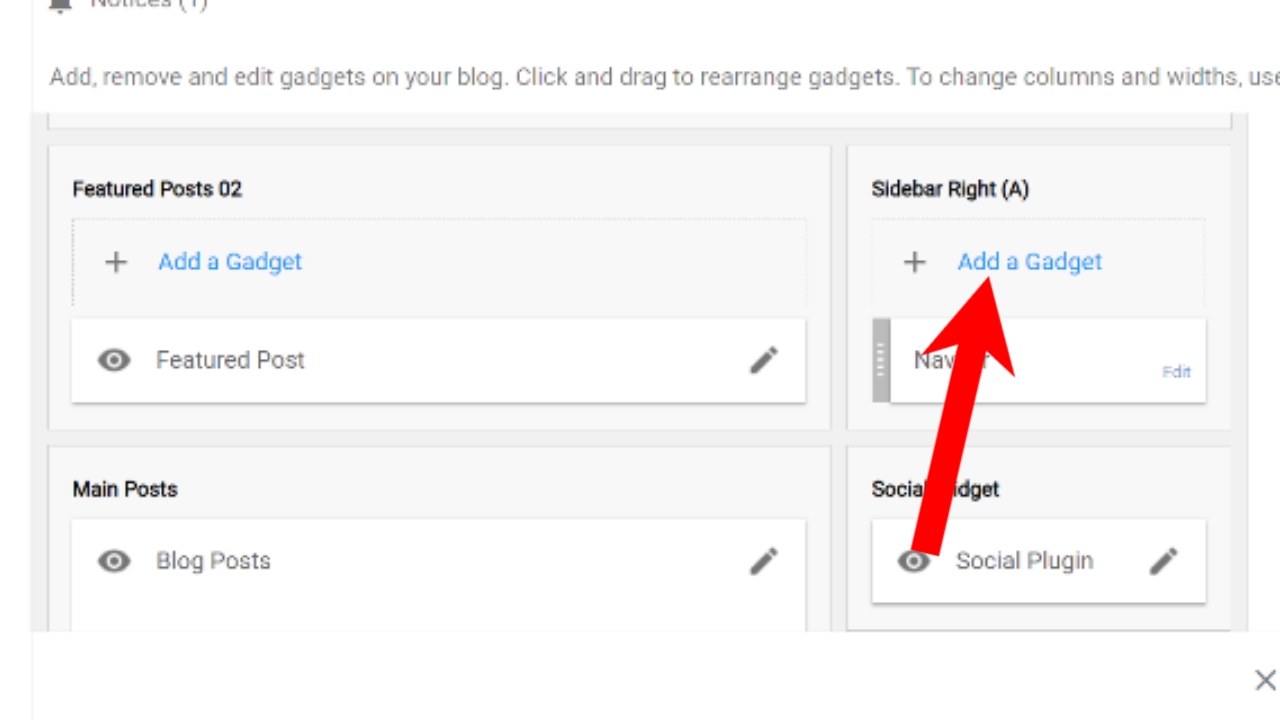Click the Featured Posts 02 section heading

[157, 189]
